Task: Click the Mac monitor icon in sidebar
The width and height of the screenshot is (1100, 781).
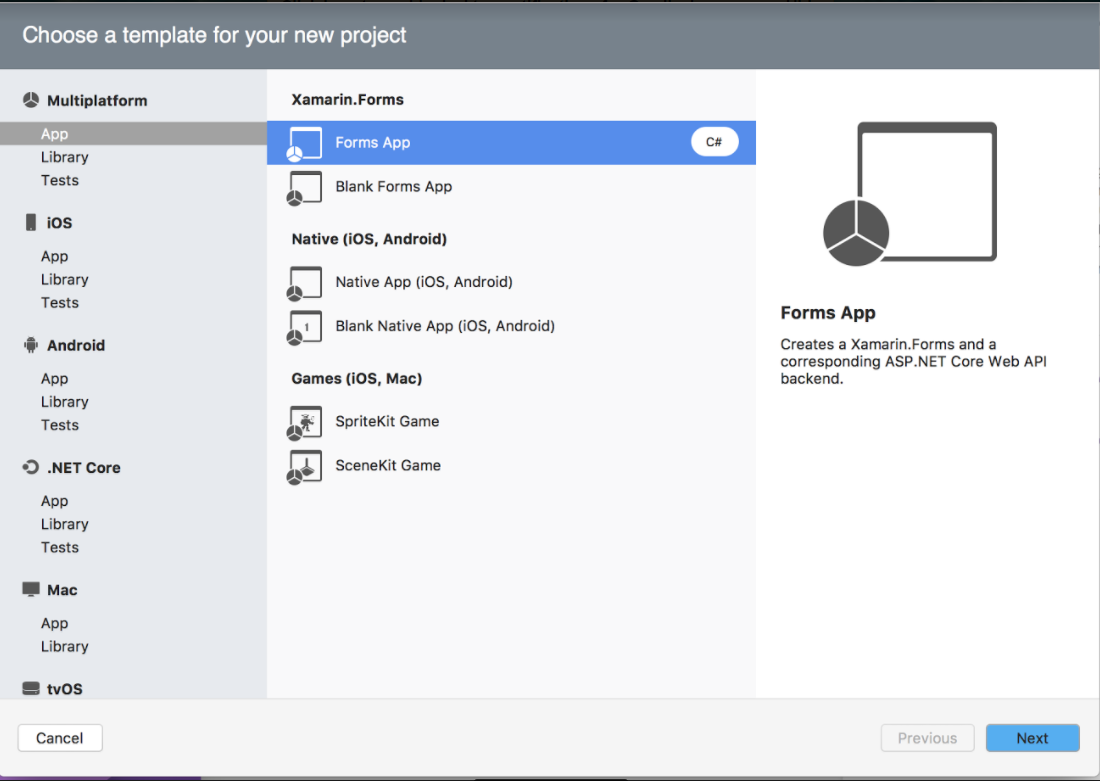Action: (31, 589)
